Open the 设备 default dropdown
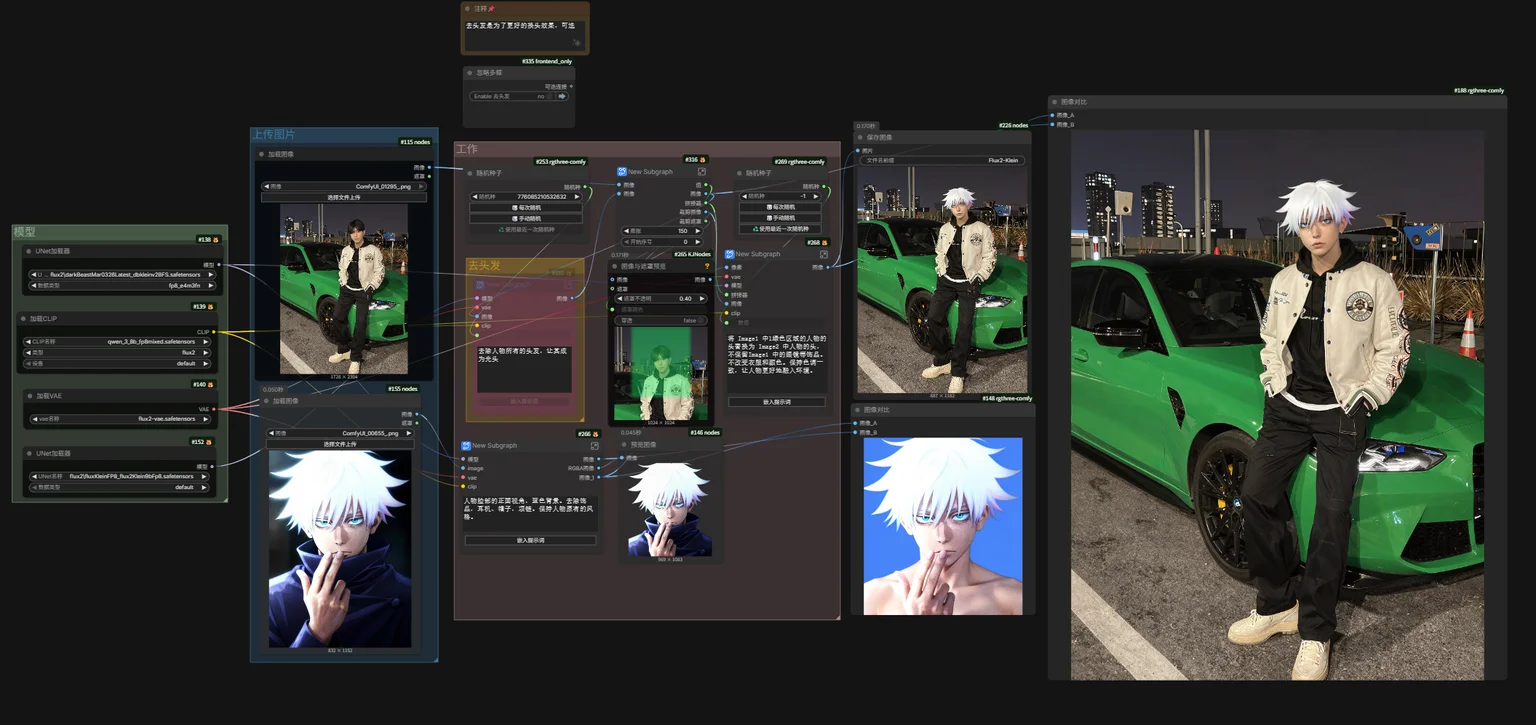The image size is (1536, 725). click(x=118, y=364)
